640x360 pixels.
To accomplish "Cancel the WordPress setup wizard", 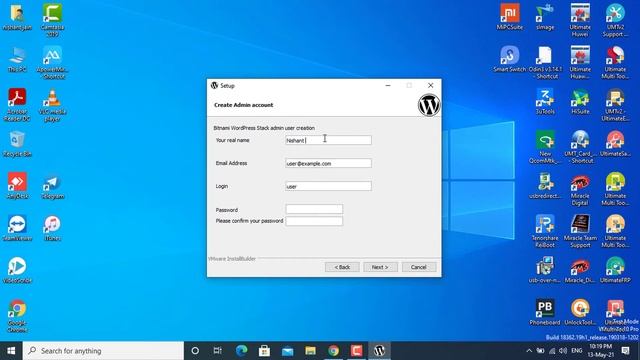I will (x=419, y=267).
